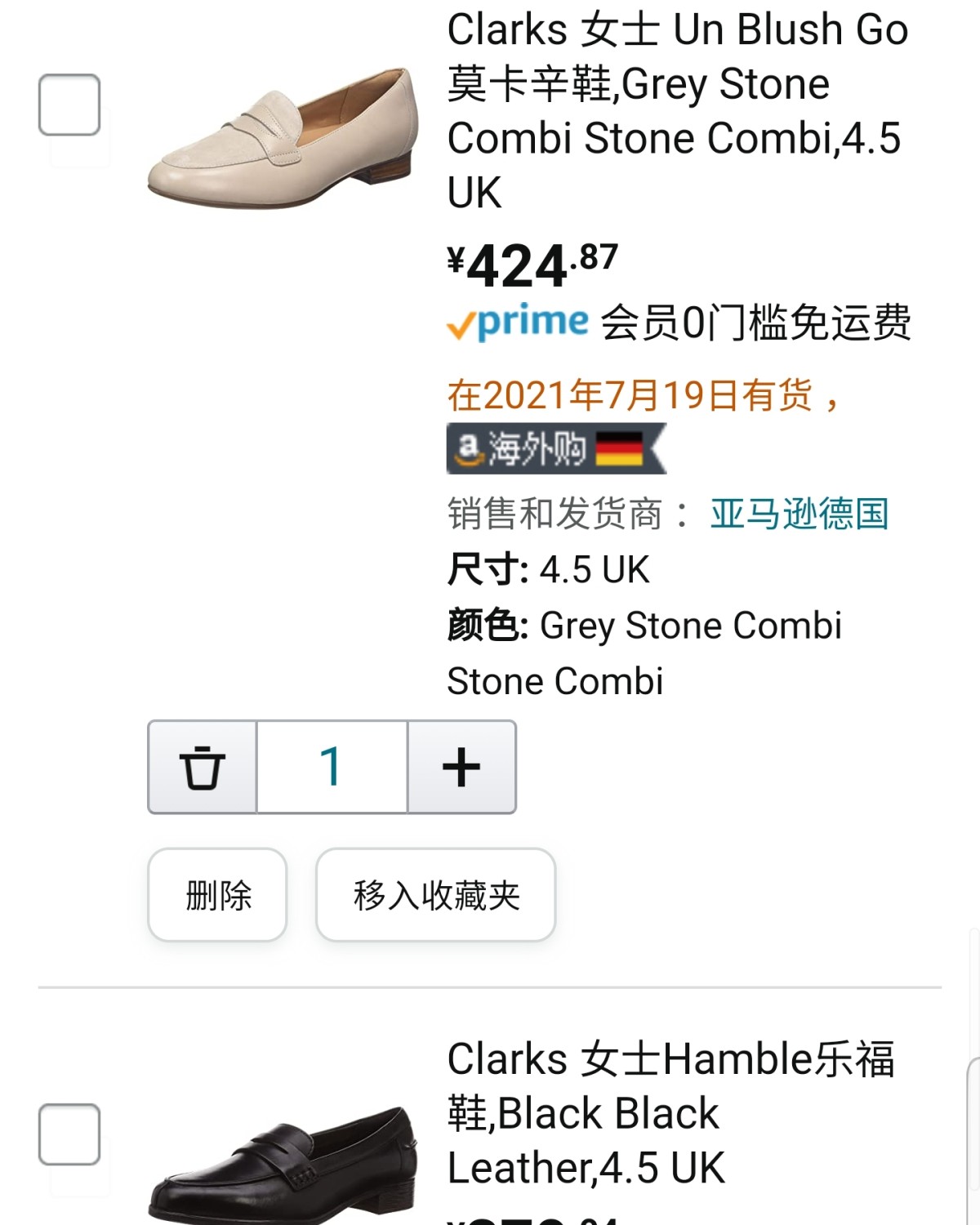Click the 海外购 overseas shopping badge text
980x1225 pixels.
[537, 448]
